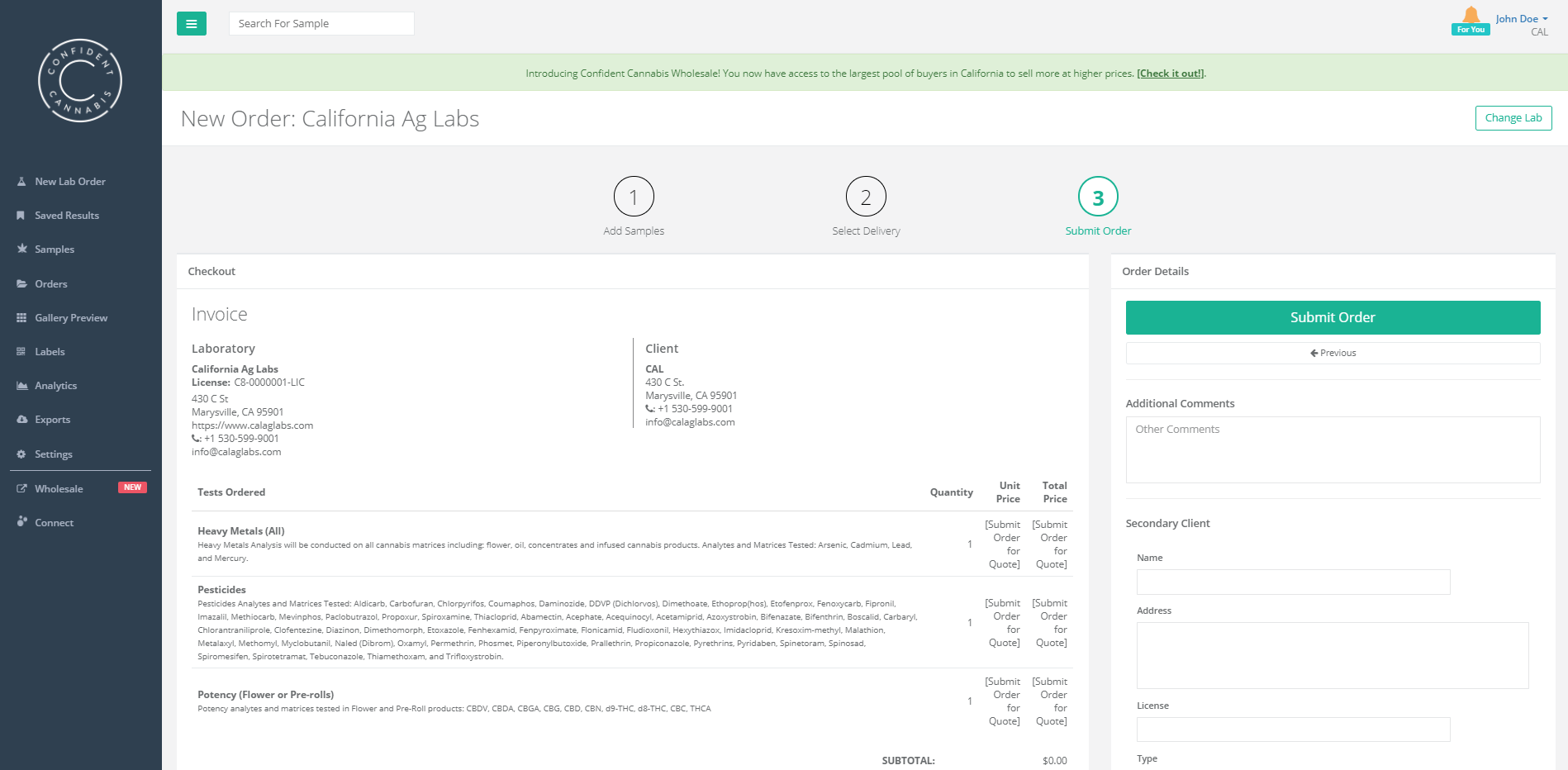Select Orders in the sidebar
The width and height of the screenshot is (1568, 770).
coord(51,284)
